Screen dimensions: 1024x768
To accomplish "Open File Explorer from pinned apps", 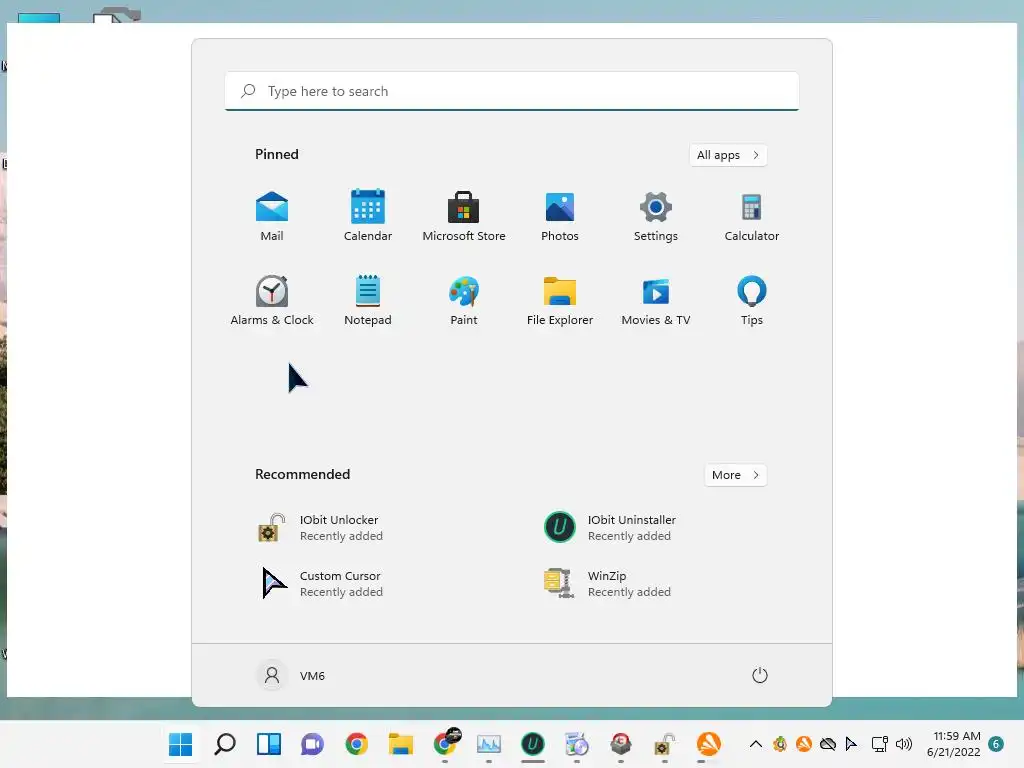I will click(560, 300).
